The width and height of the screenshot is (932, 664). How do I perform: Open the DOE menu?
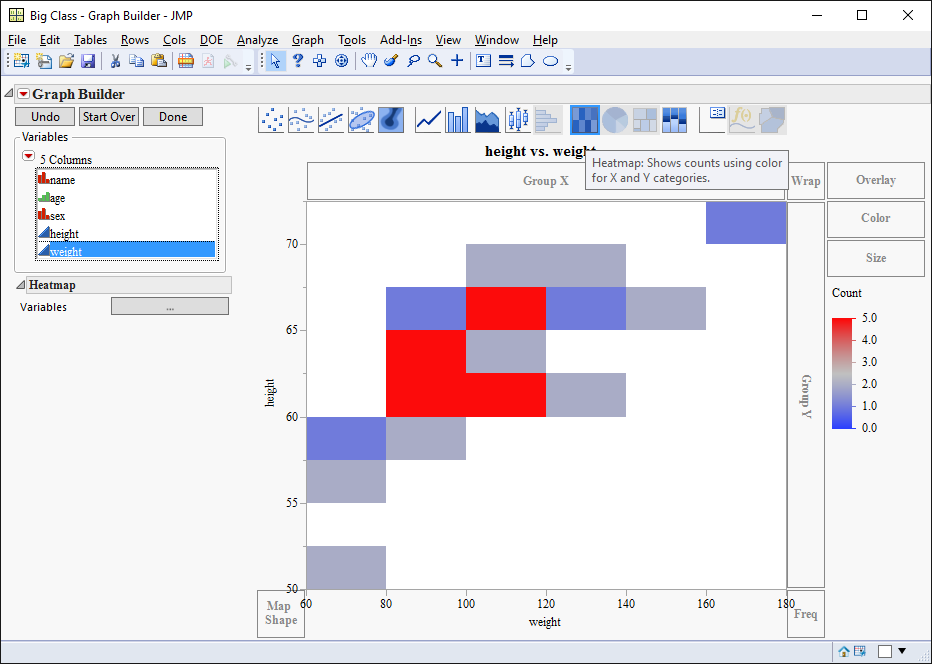click(x=211, y=40)
